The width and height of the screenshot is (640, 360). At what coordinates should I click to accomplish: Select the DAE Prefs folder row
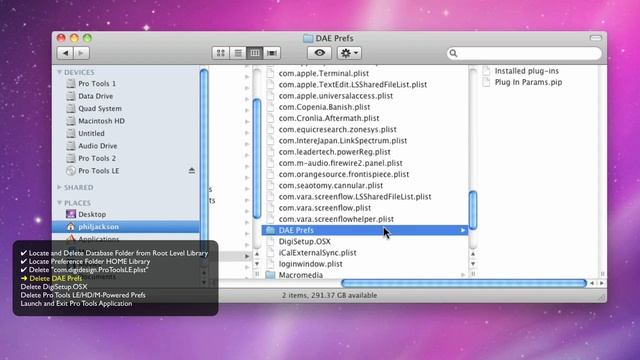(364, 230)
